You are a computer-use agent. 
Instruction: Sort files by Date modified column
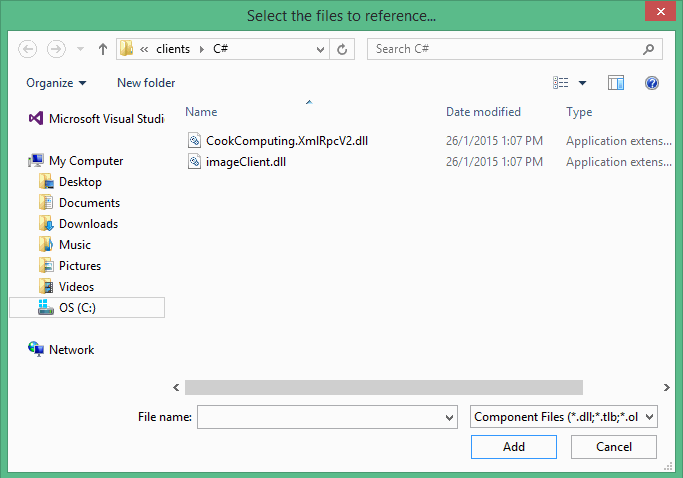click(483, 112)
